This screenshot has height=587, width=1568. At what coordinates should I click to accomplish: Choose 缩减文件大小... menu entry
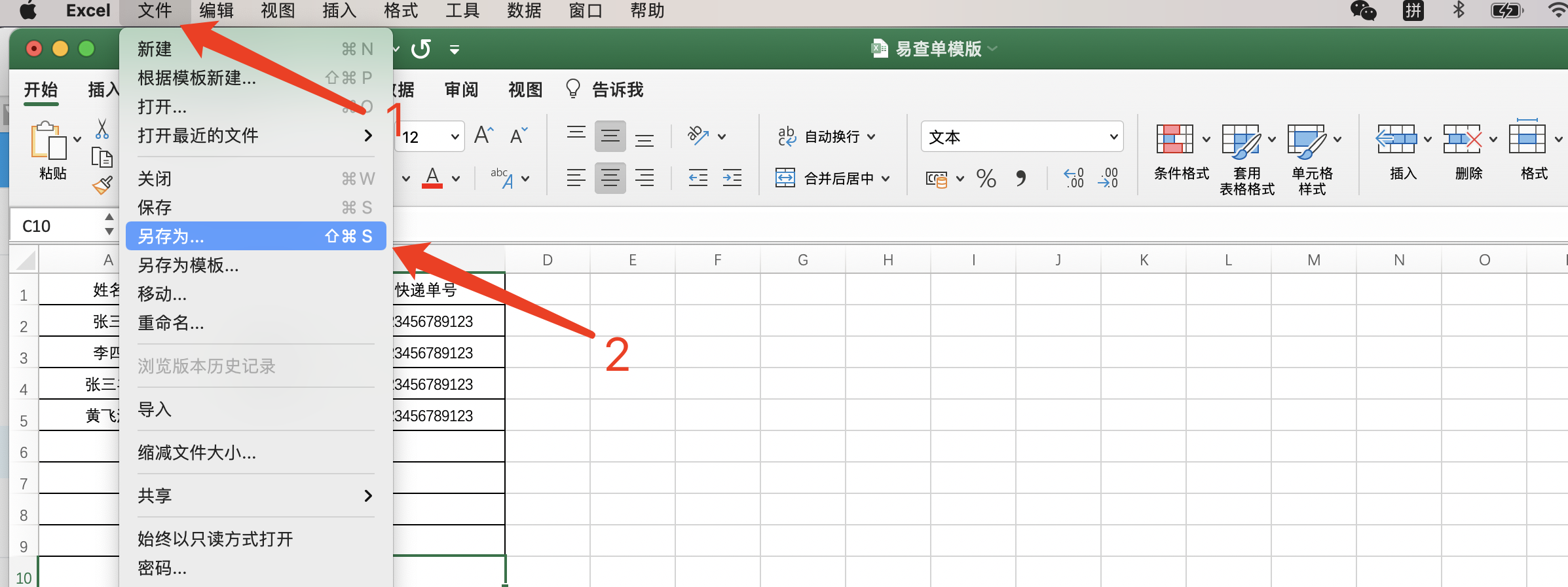point(255,452)
